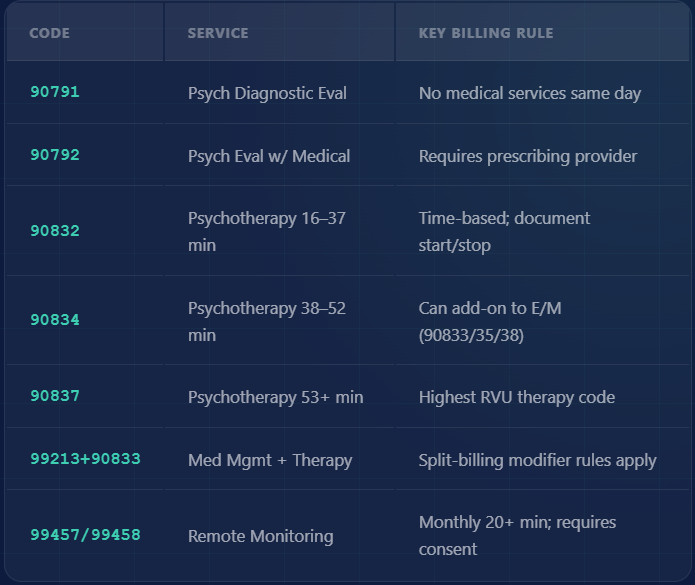This screenshot has width=695, height=585.
Task: Click rule 'Requires prescribing provider'
Action: [528, 156]
